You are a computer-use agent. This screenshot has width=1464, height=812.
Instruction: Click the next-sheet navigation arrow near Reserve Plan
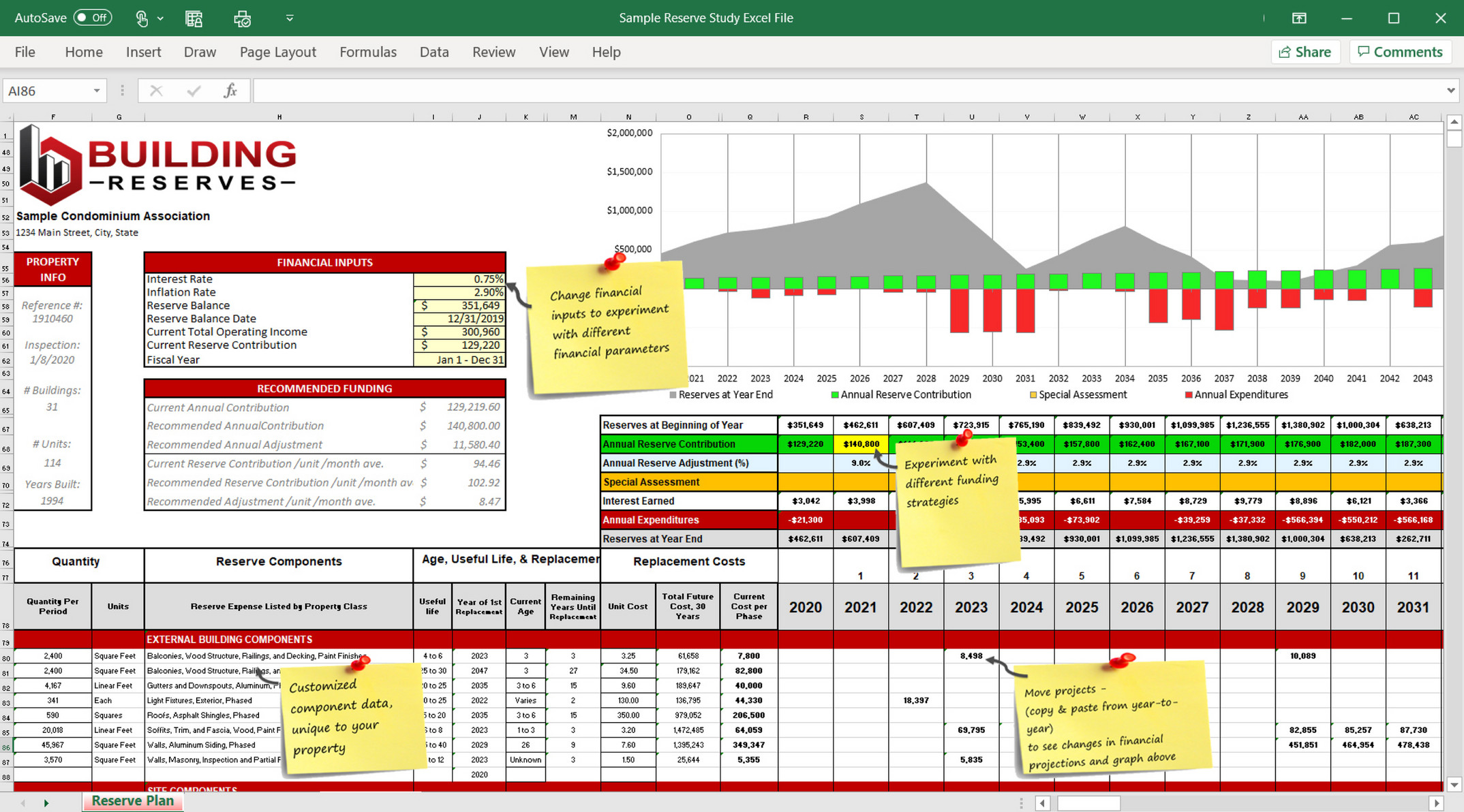click(46, 802)
